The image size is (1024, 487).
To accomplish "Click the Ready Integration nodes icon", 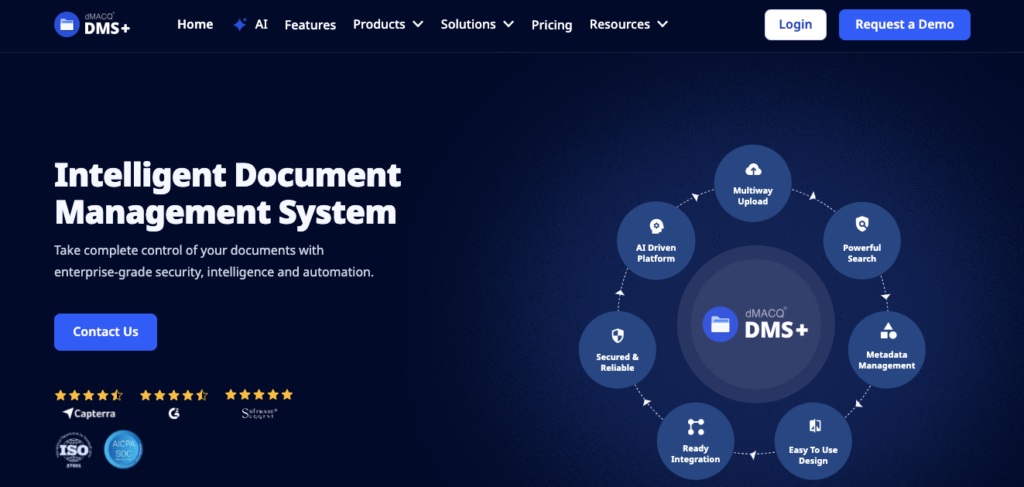I will point(696,427).
